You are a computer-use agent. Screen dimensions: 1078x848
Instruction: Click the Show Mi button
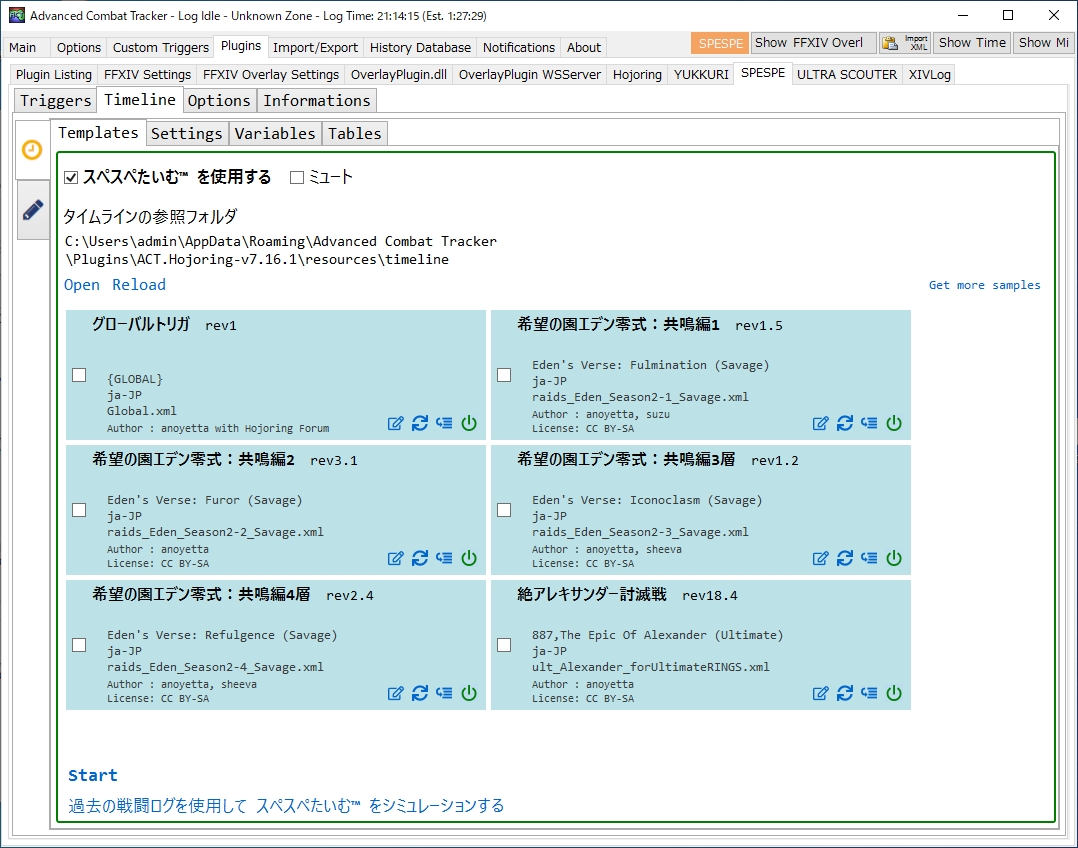tap(1043, 43)
